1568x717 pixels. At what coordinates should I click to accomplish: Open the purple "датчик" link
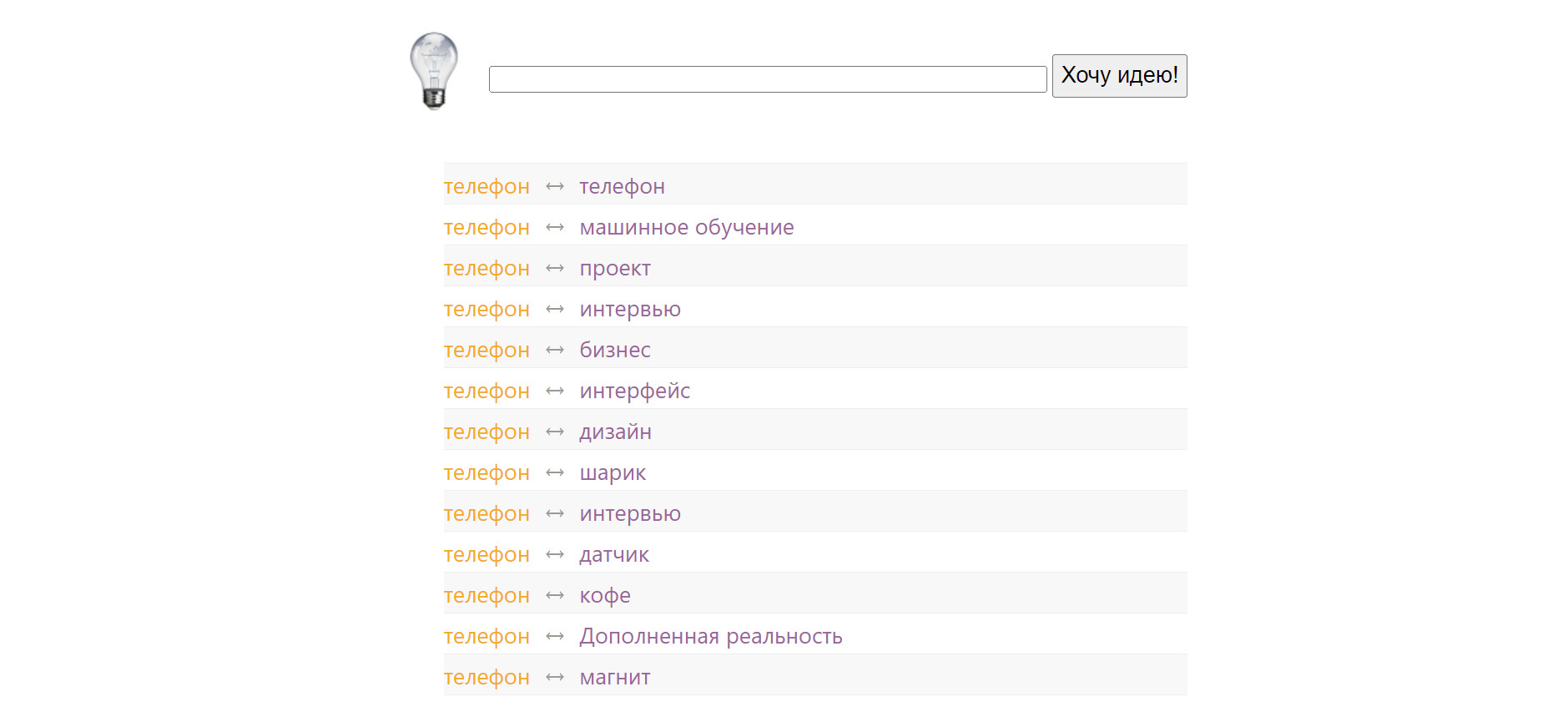(613, 555)
